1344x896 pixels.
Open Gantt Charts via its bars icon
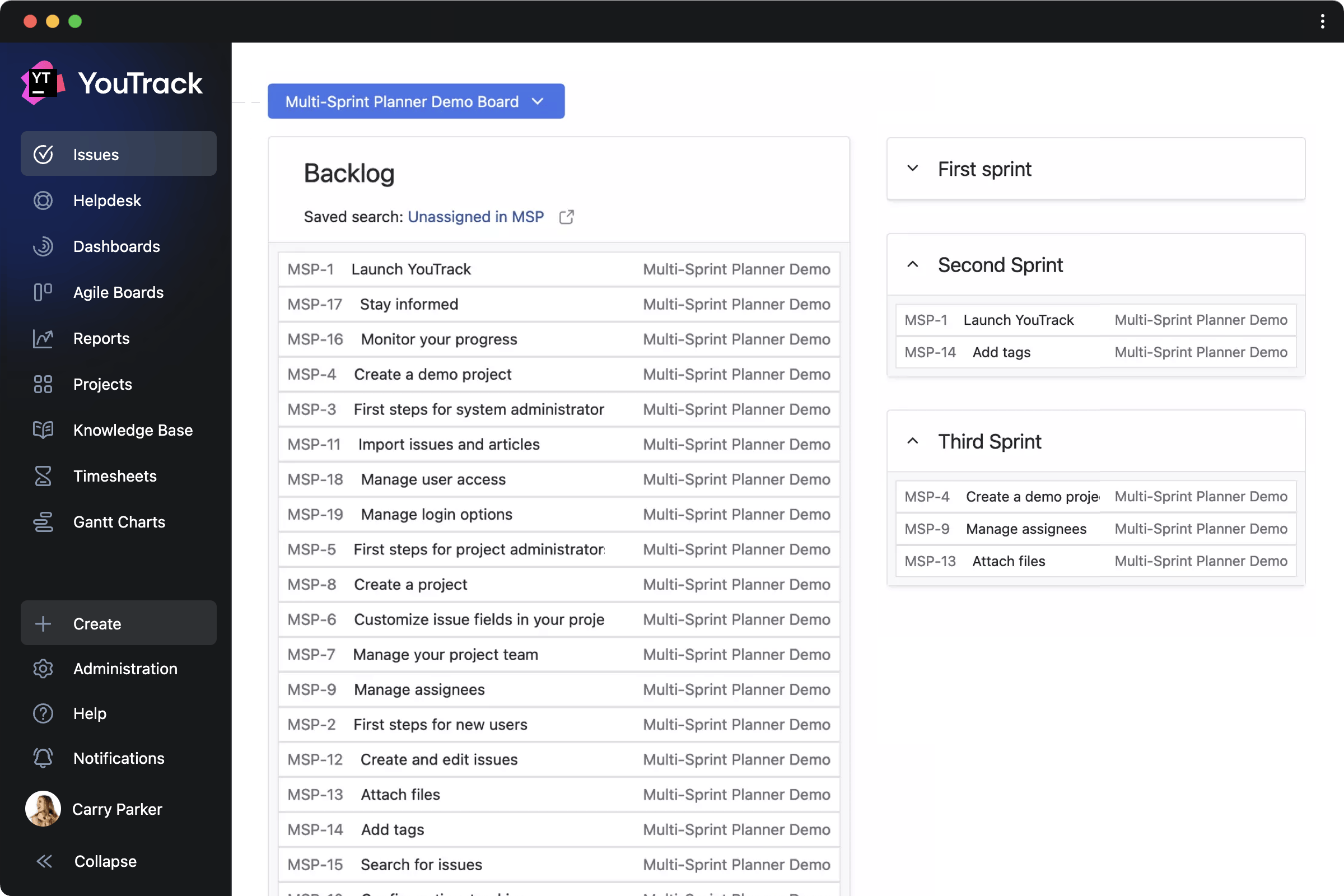pyautogui.click(x=43, y=522)
